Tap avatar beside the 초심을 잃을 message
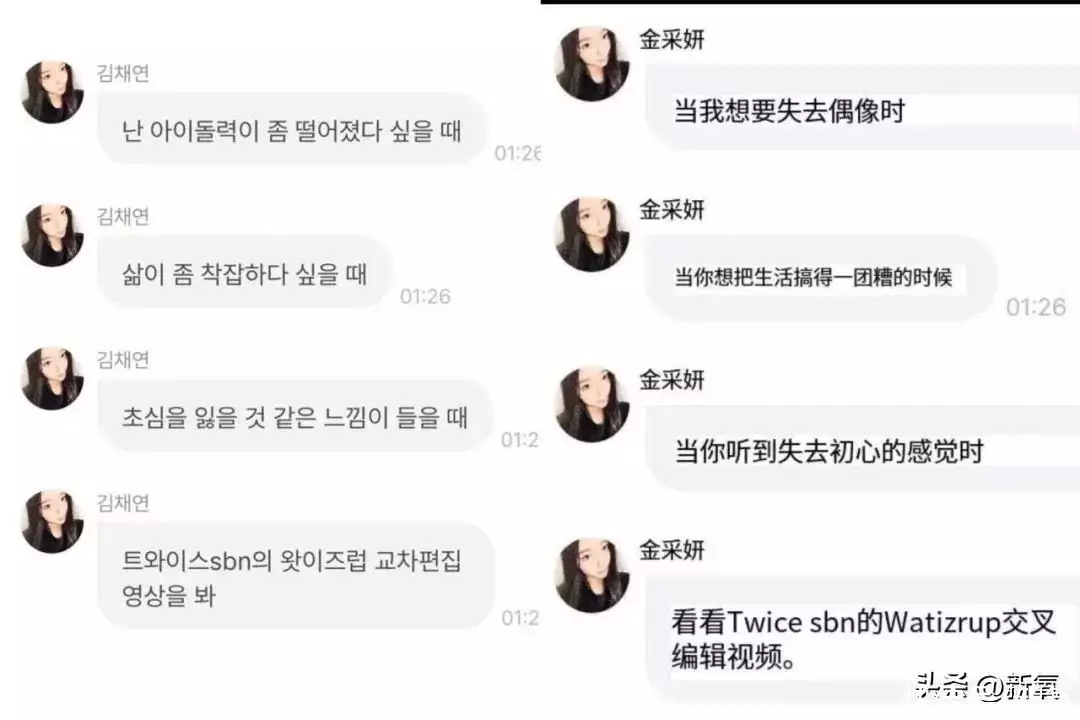This screenshot has height=720, width=1080. click(53, 378)
